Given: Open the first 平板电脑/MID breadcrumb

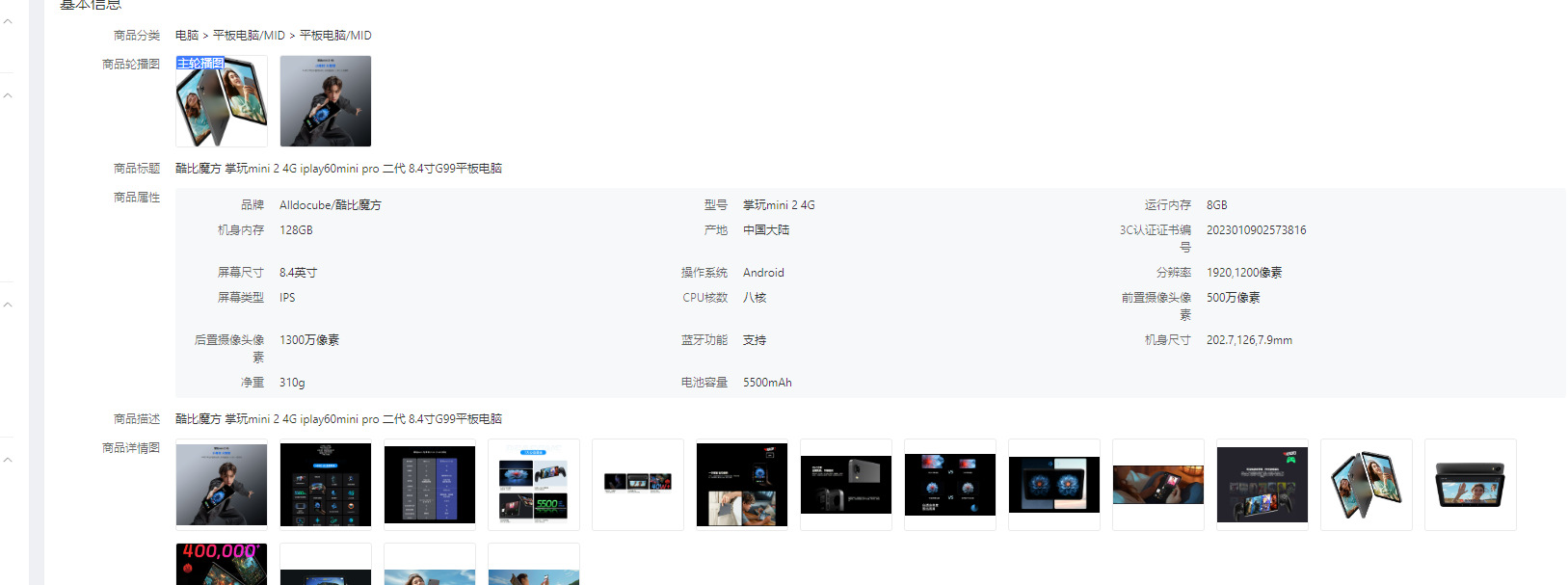Looking at the screenshot, I should tap(249, 36).
